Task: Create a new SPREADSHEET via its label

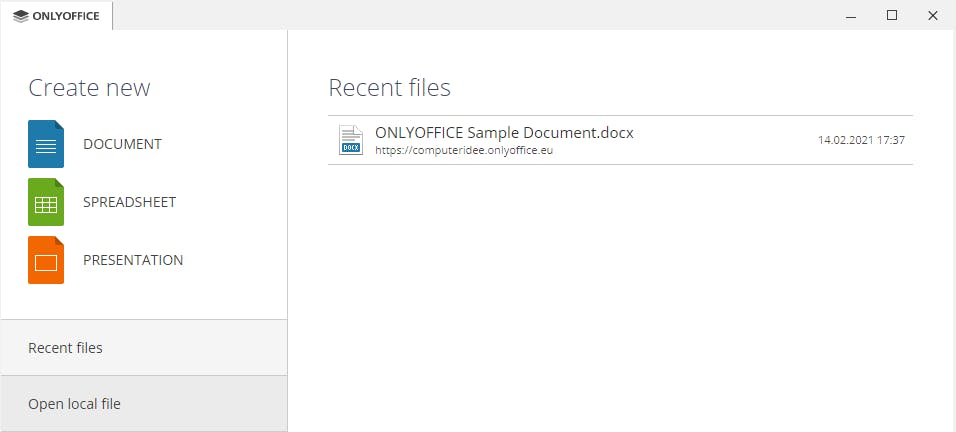Action: point(129,202)
